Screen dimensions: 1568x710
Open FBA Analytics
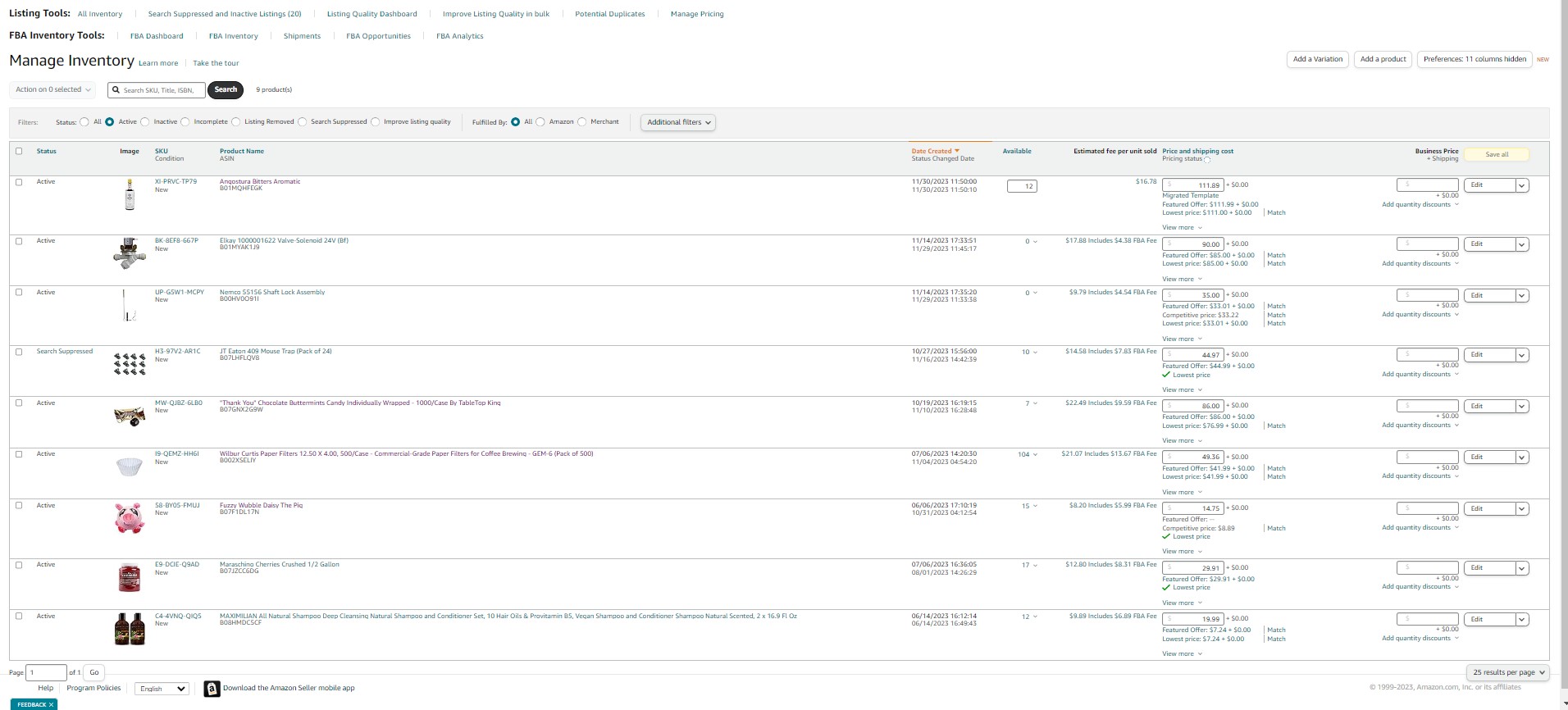click(x=460, y=36)
